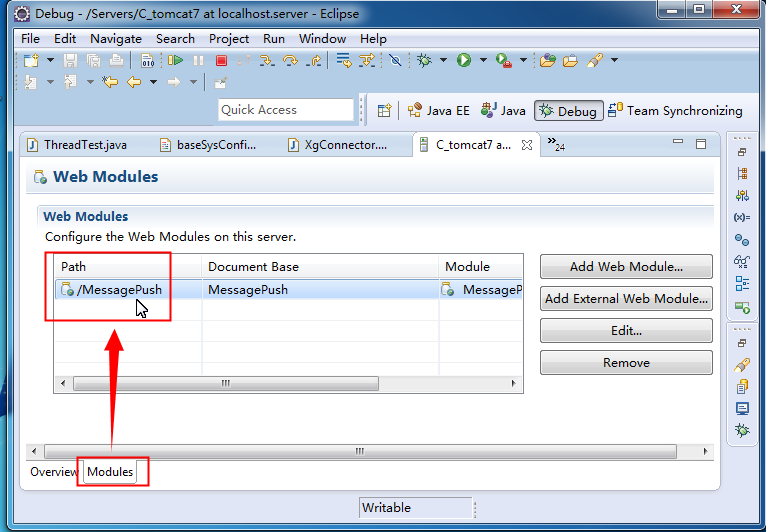This screenshot has width=766, height=532.
Task: Switch to baseSysConfi... editor tab
Action: [x=209, y=145]
